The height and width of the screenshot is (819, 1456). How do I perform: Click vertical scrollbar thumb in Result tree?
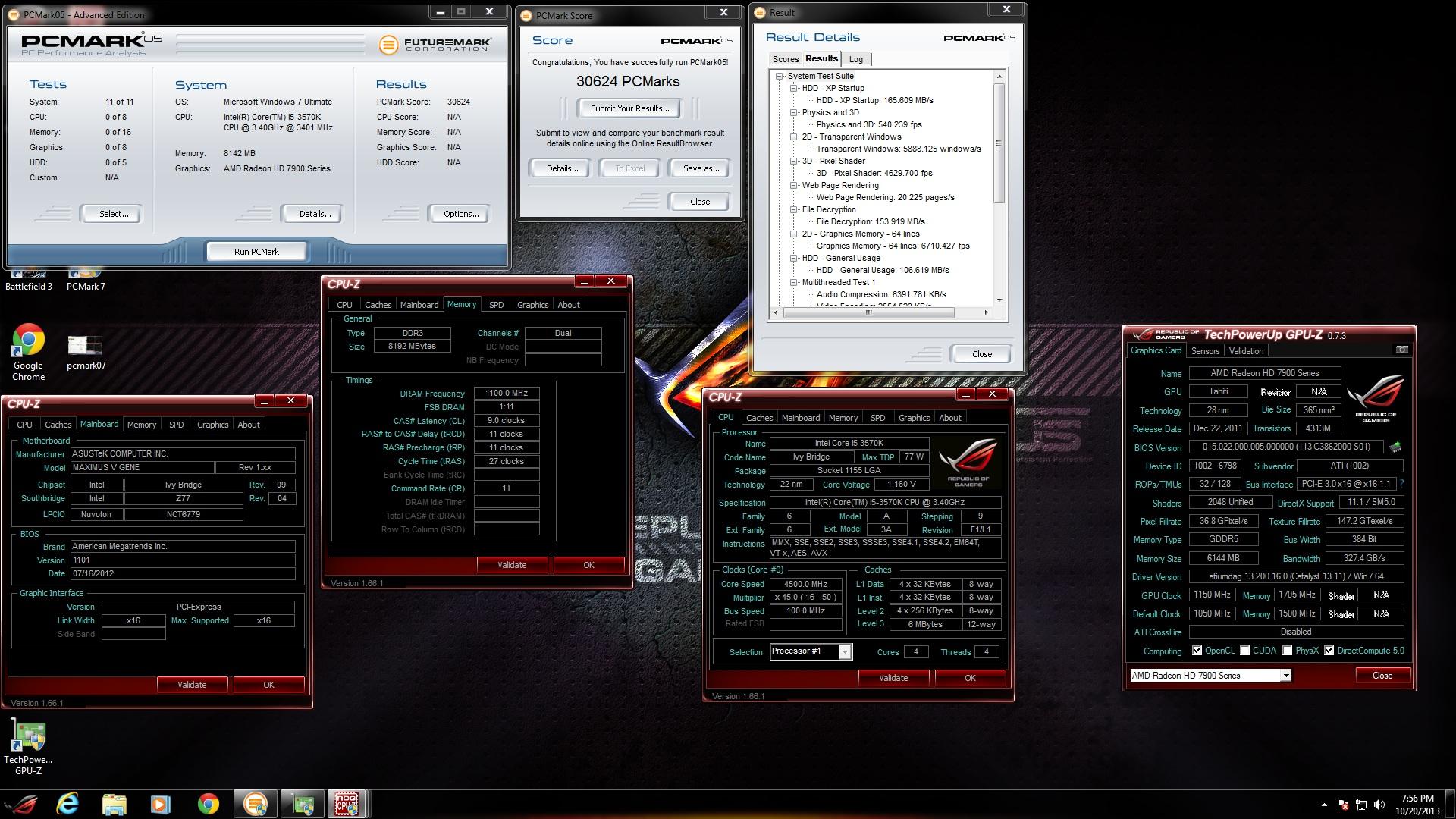click(x=999, y=143)
